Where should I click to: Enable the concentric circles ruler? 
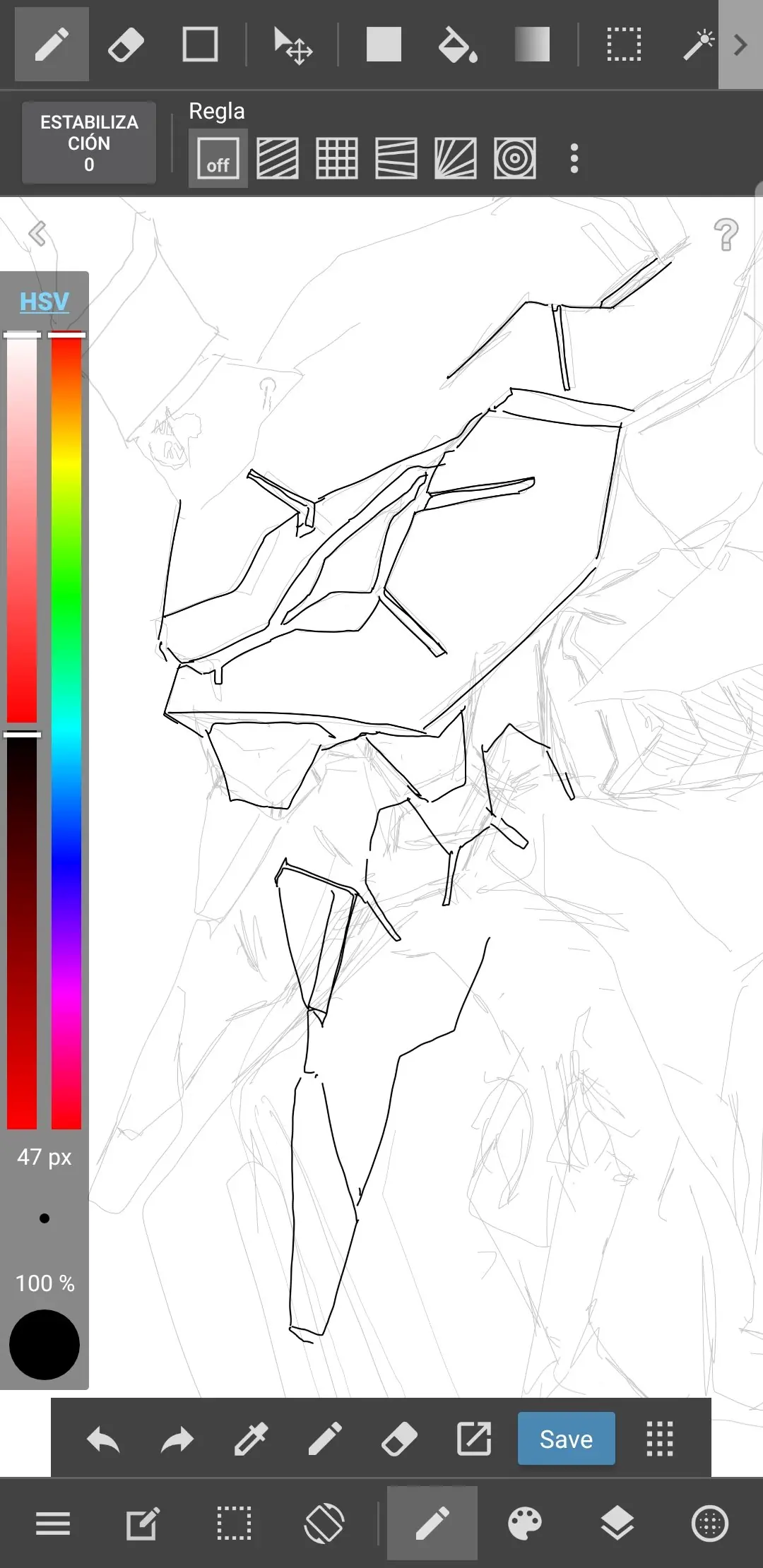point(514,158)
